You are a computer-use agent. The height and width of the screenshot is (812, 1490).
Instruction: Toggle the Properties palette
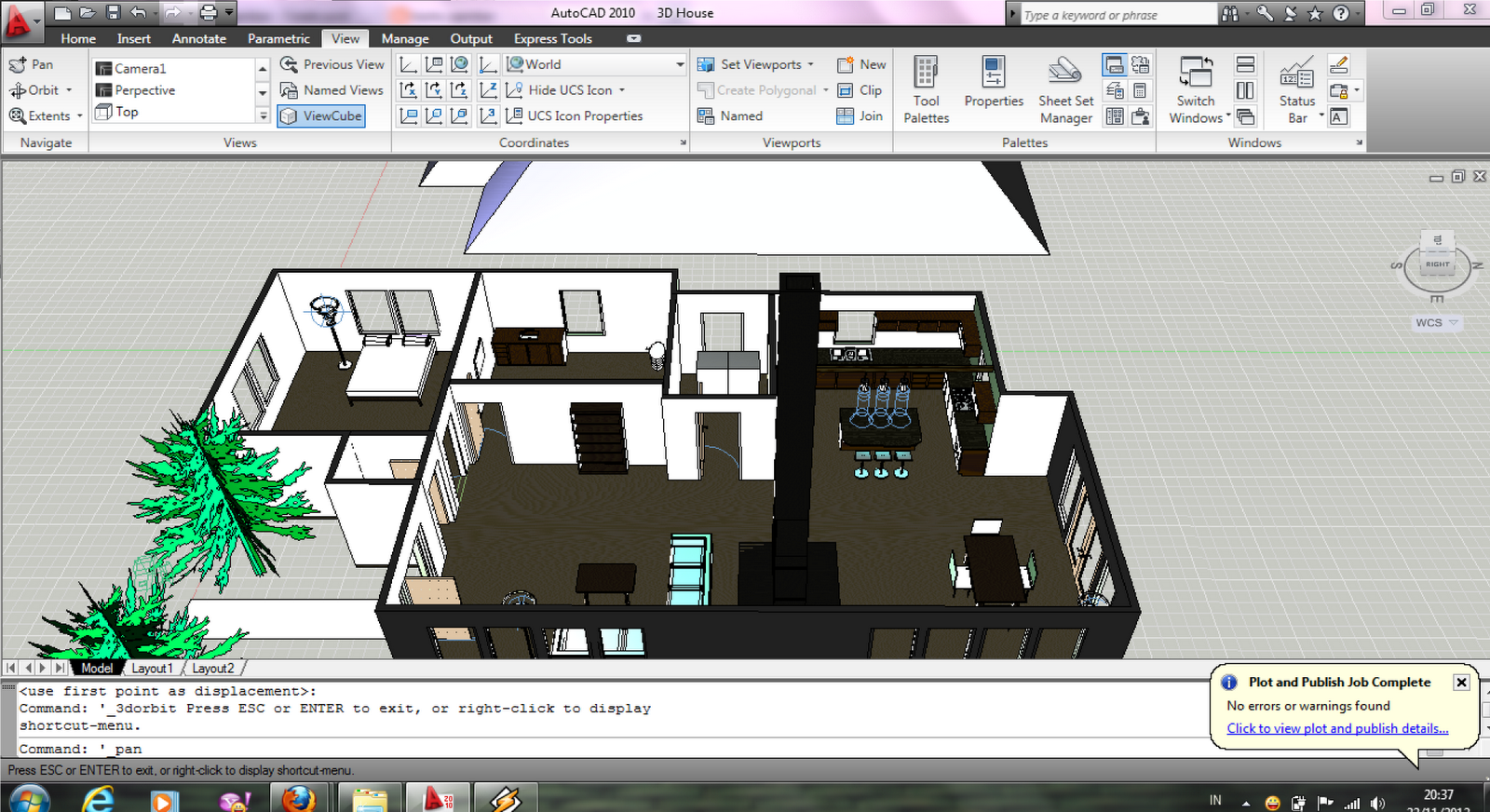(994, 84)
